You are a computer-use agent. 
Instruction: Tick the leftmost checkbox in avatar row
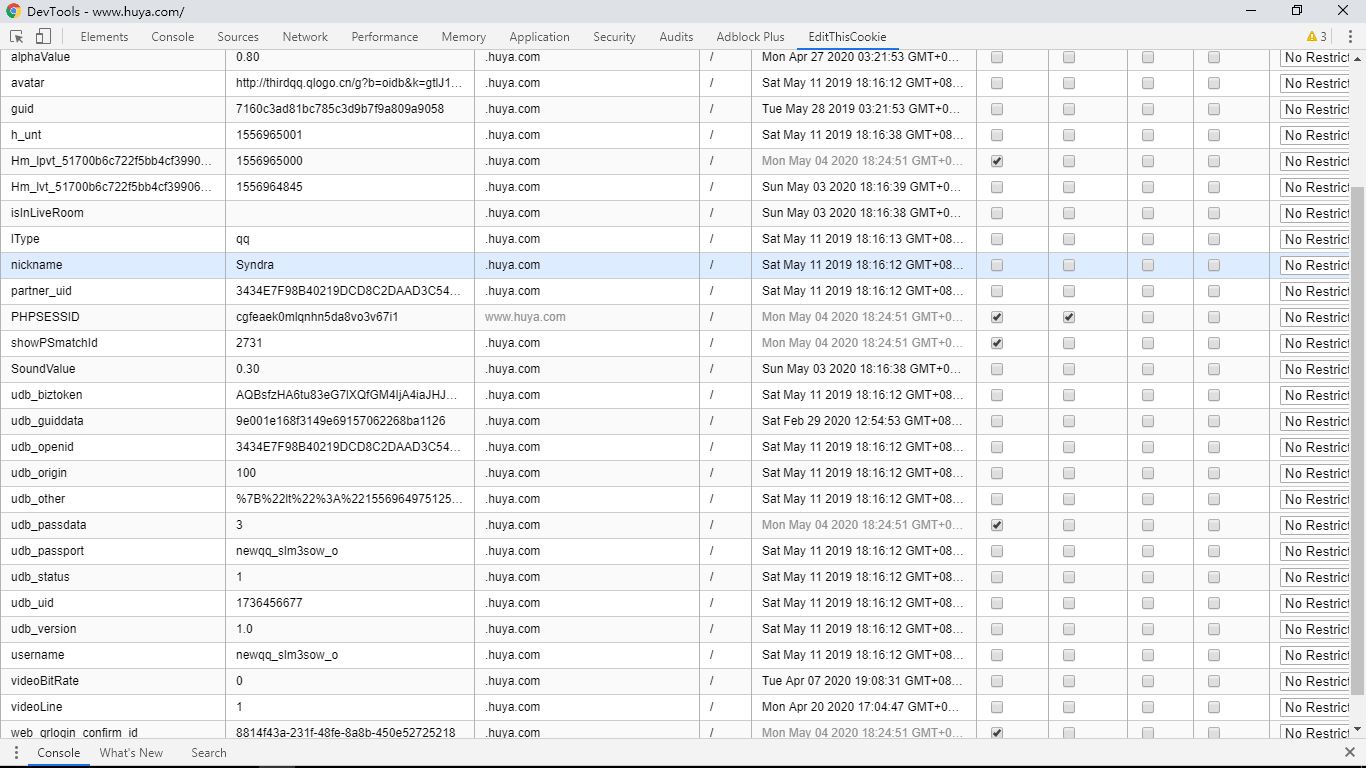pos(996,83)
